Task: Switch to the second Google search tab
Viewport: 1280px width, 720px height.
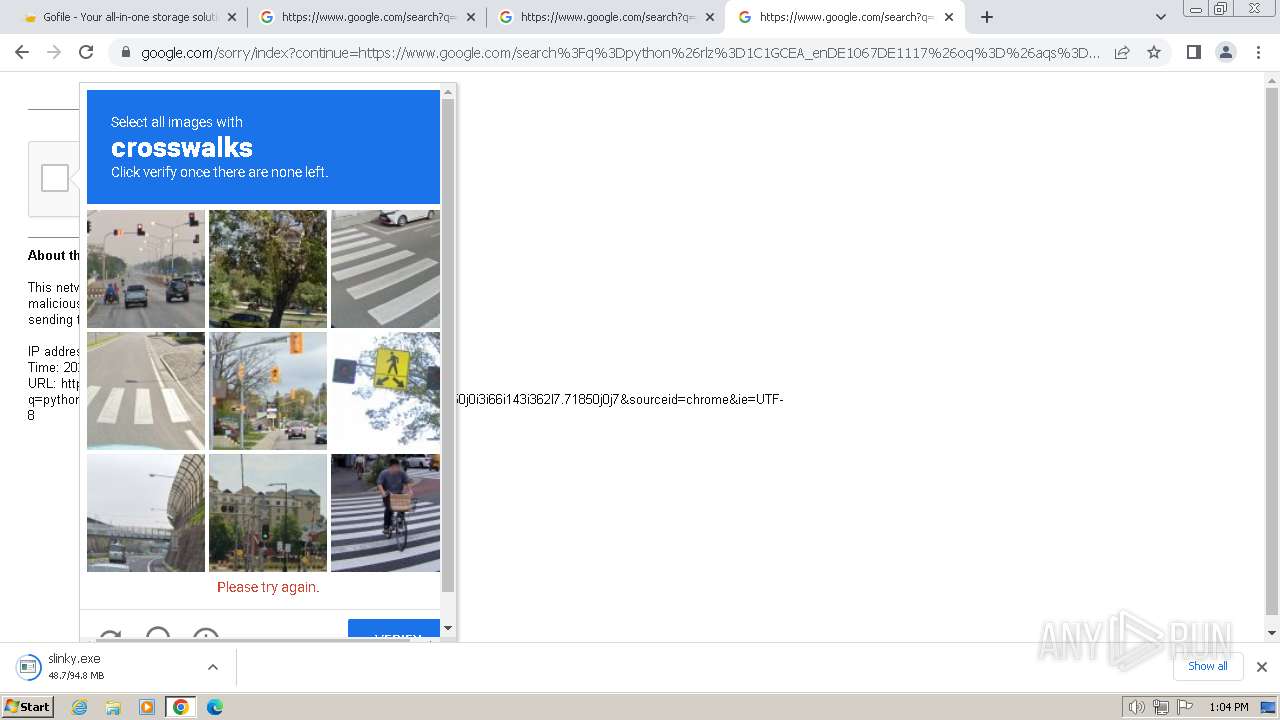Action: click(x=368, y=17)
